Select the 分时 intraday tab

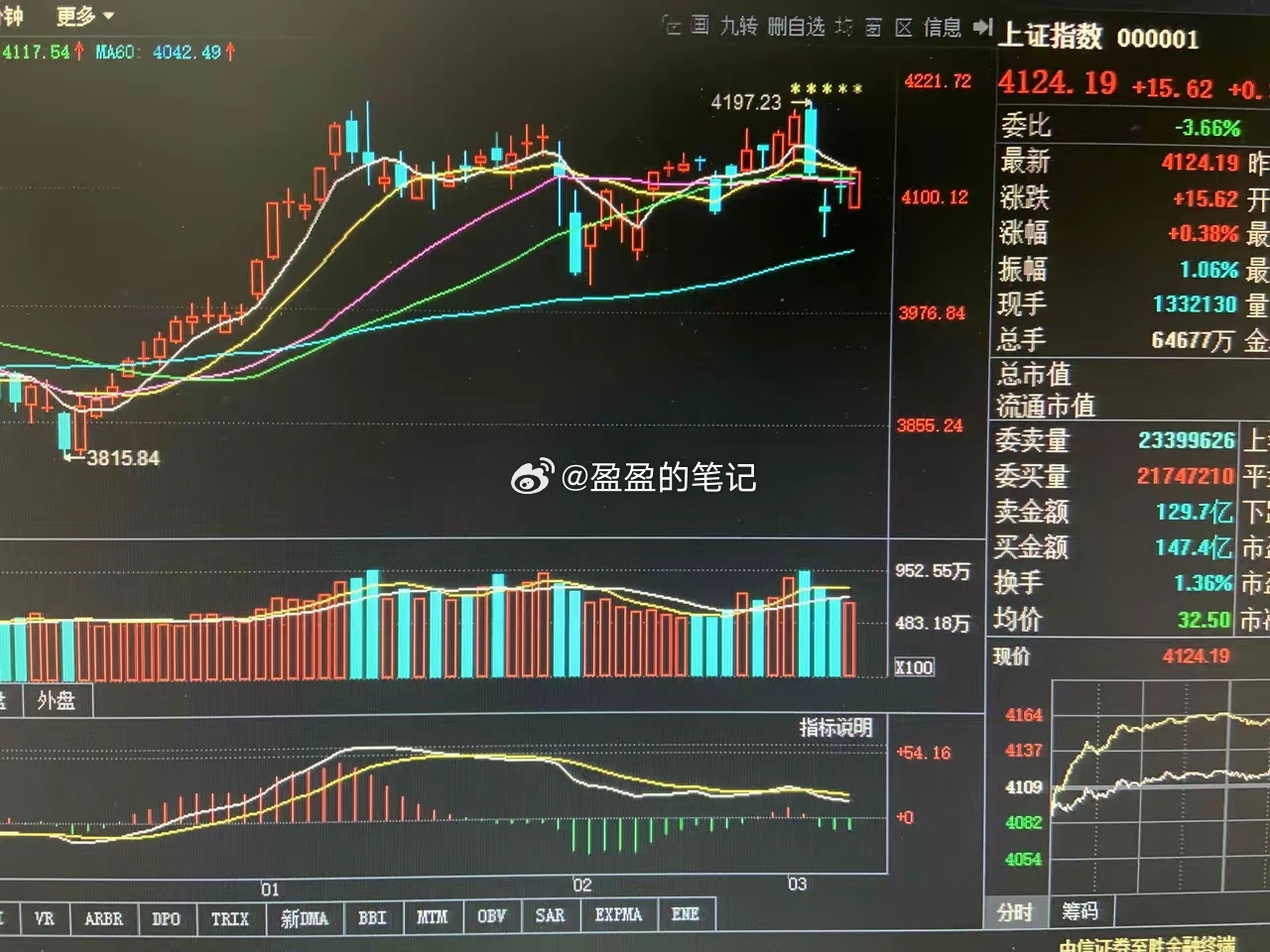tap(1016, 912)
